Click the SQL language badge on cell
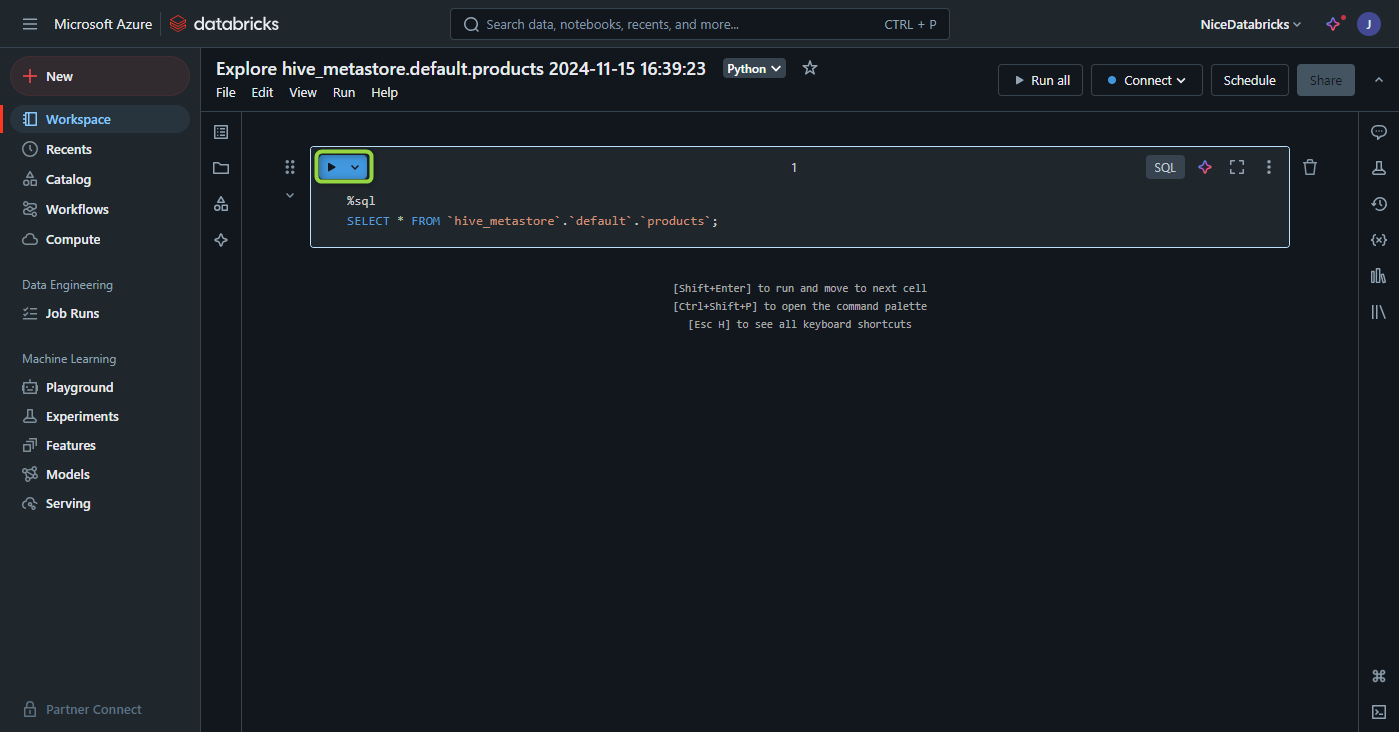This screenshot has width=1399, height=732. coord(1165,167)
